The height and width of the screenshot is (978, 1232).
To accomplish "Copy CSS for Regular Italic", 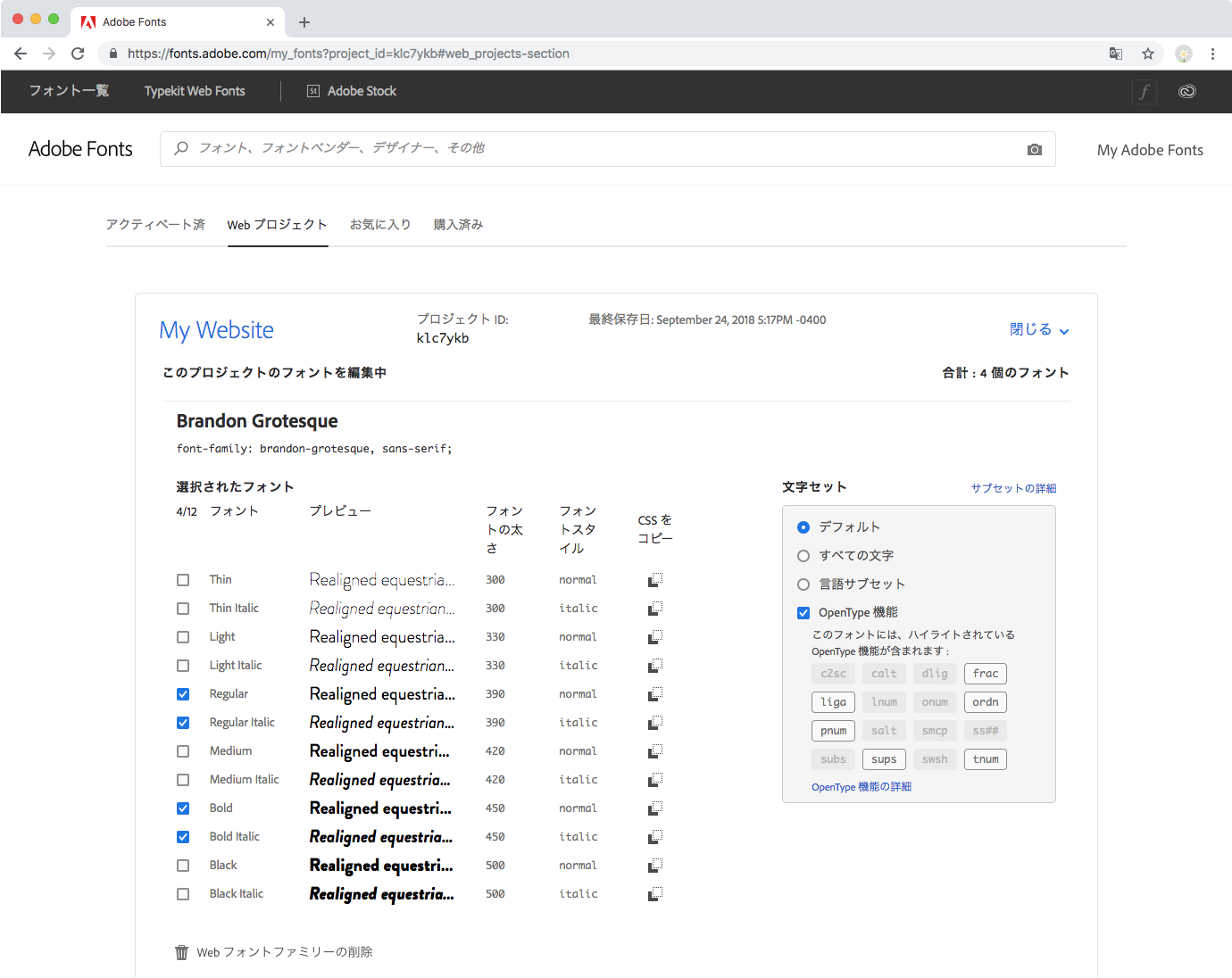I will (654, 723).
